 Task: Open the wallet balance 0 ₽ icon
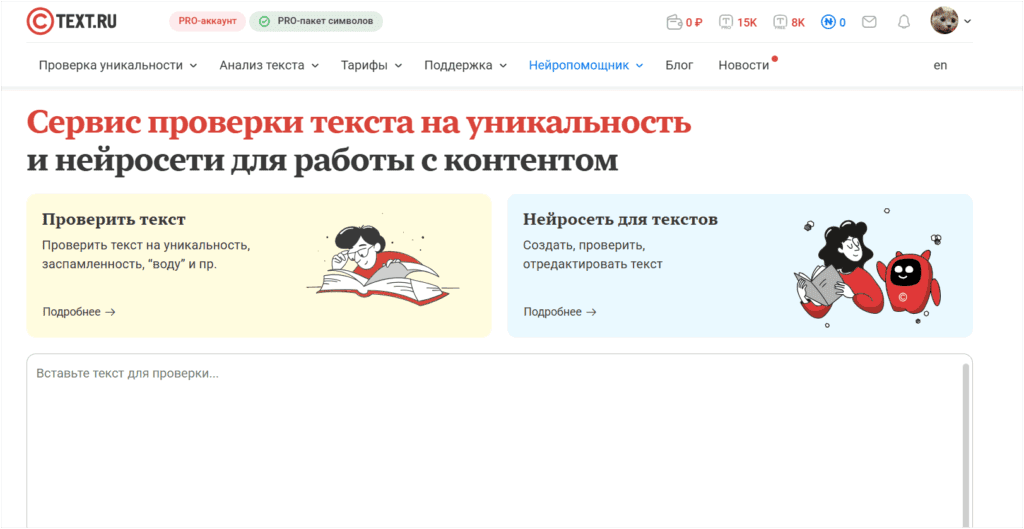684,22
